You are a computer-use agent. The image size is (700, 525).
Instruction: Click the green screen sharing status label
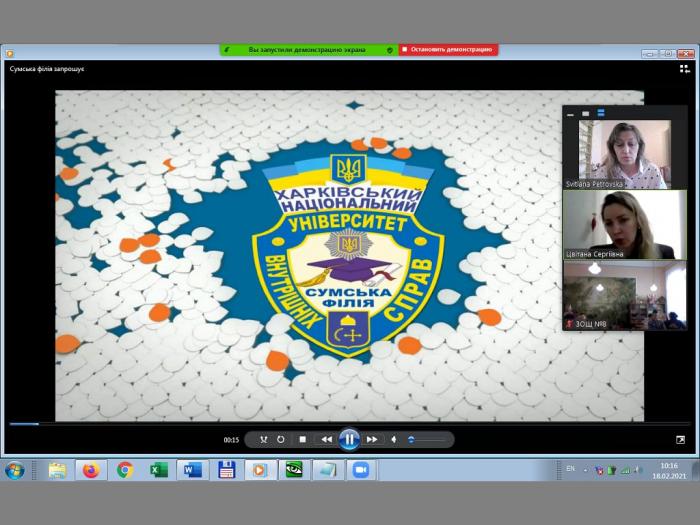307,49
